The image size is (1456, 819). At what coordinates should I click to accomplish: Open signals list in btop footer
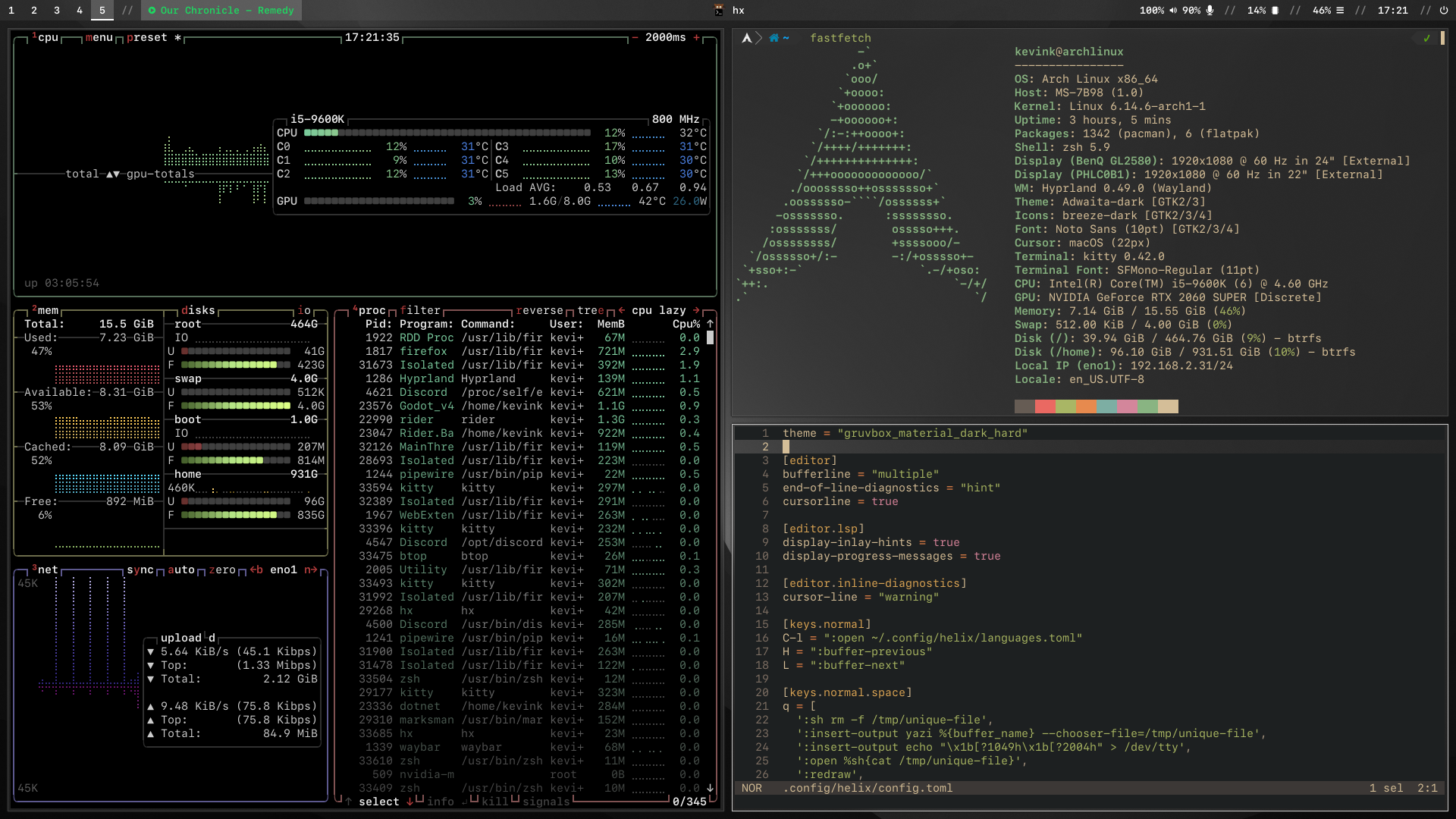(x=546, y=802)
